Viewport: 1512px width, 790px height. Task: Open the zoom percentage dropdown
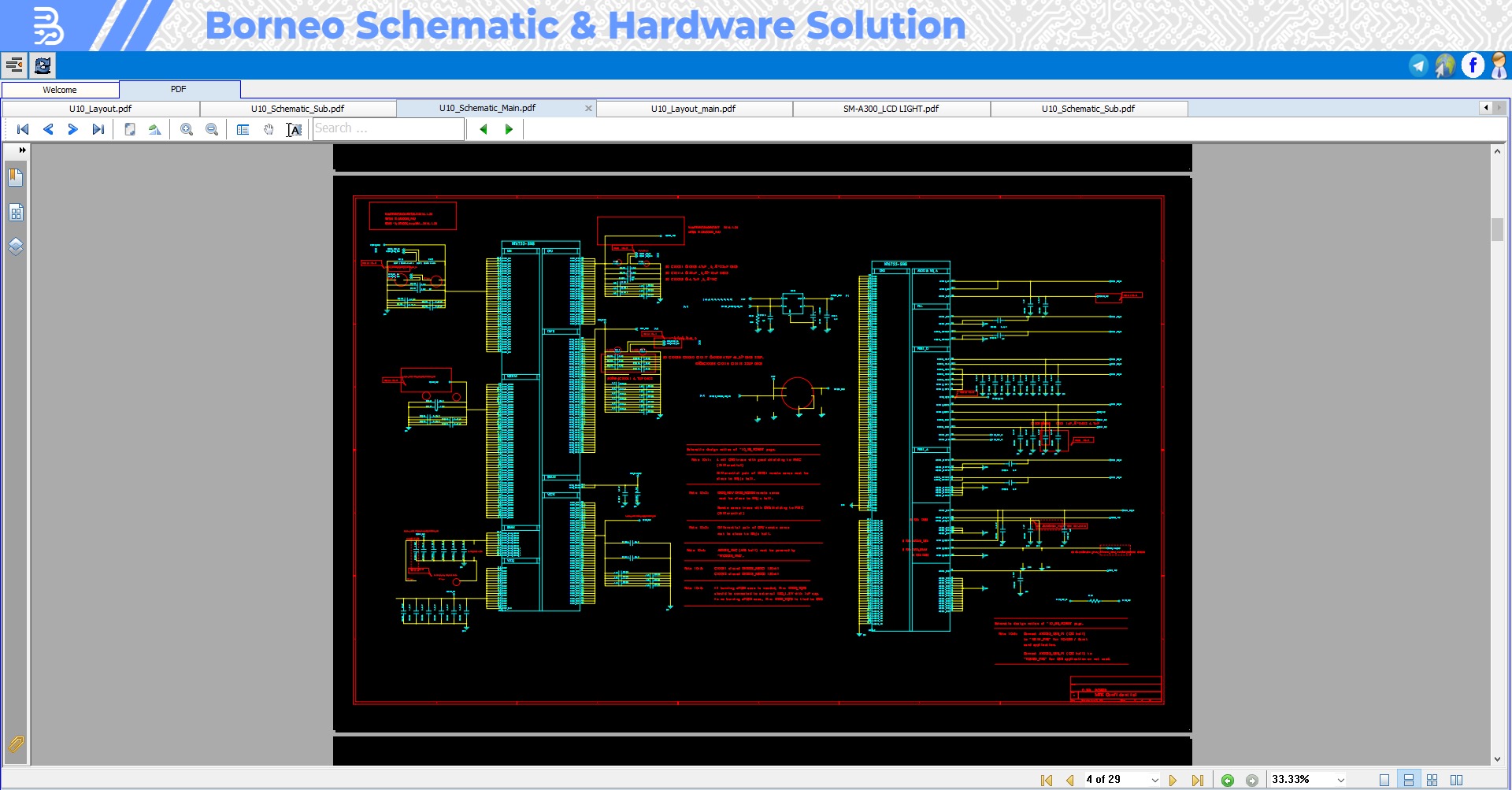click(x=1340, y=780)
